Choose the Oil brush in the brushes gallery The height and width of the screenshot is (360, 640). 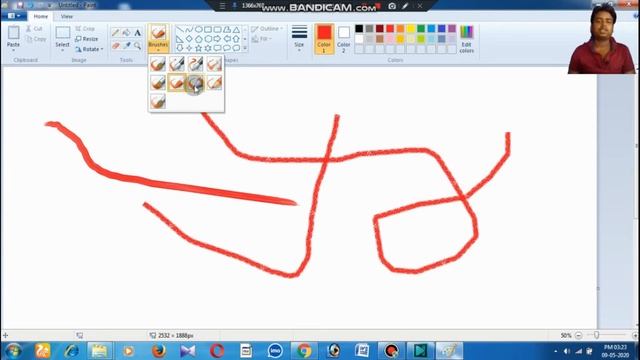158,82
